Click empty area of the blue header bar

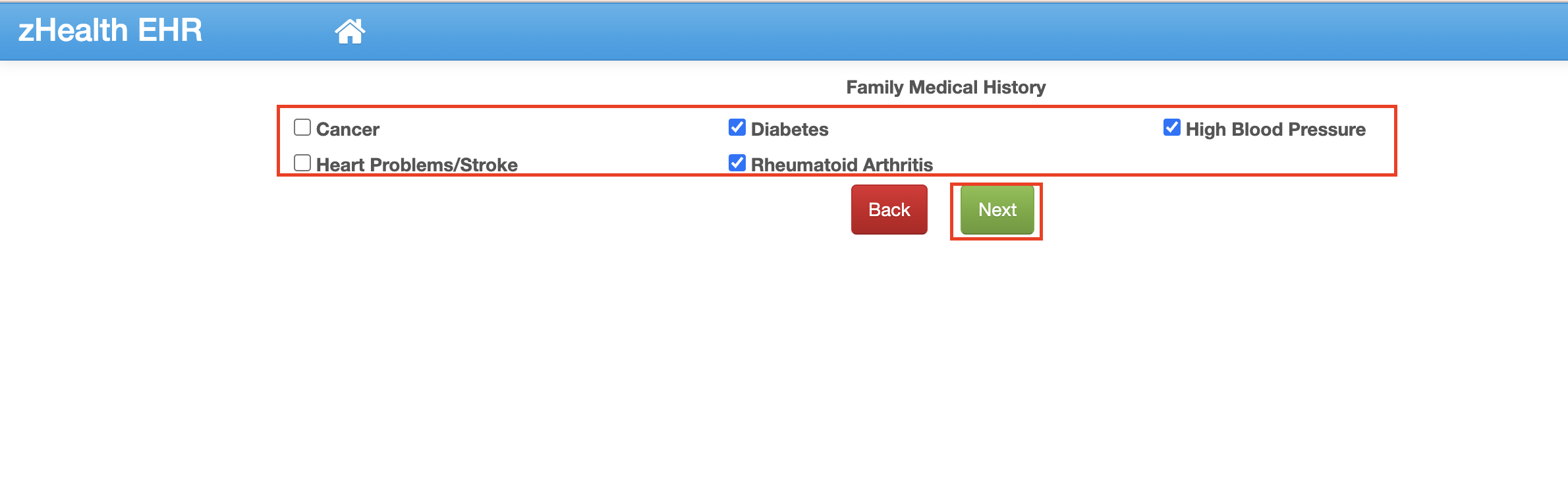[x=922, y=31]
